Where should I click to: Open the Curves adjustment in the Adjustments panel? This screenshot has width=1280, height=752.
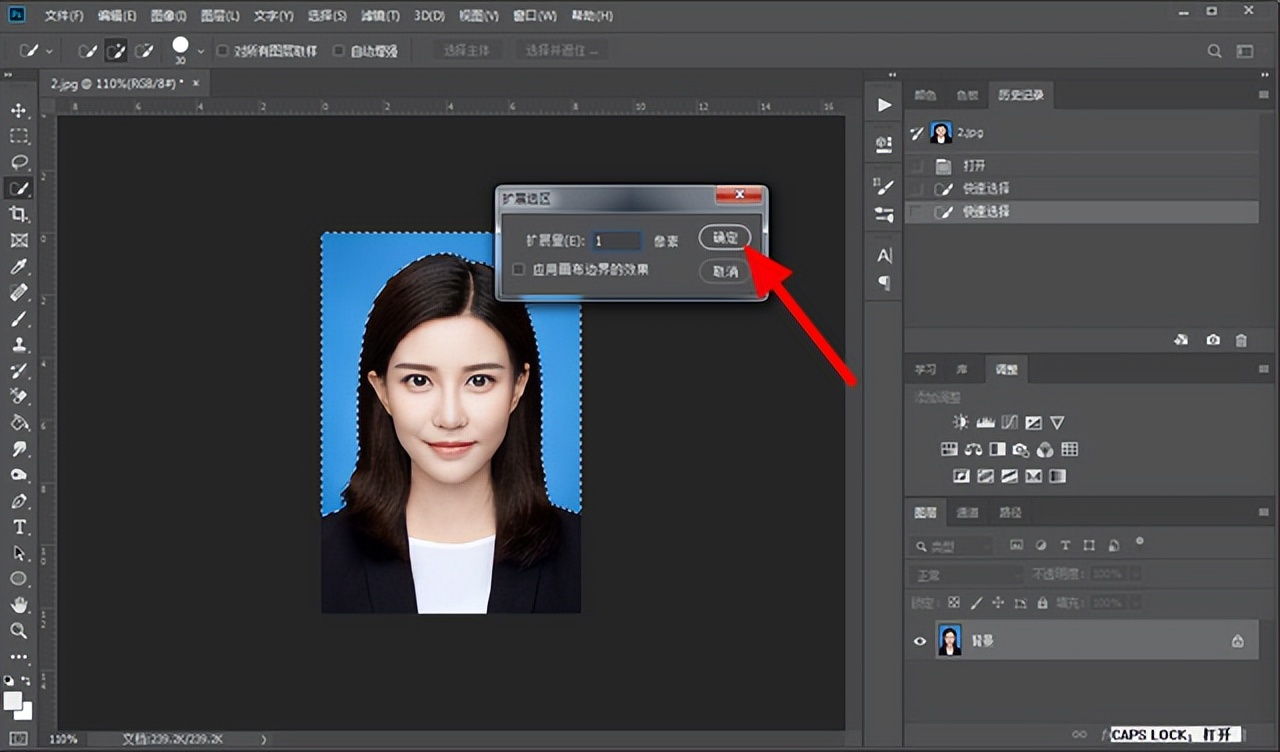click(x=1010, y=421)
